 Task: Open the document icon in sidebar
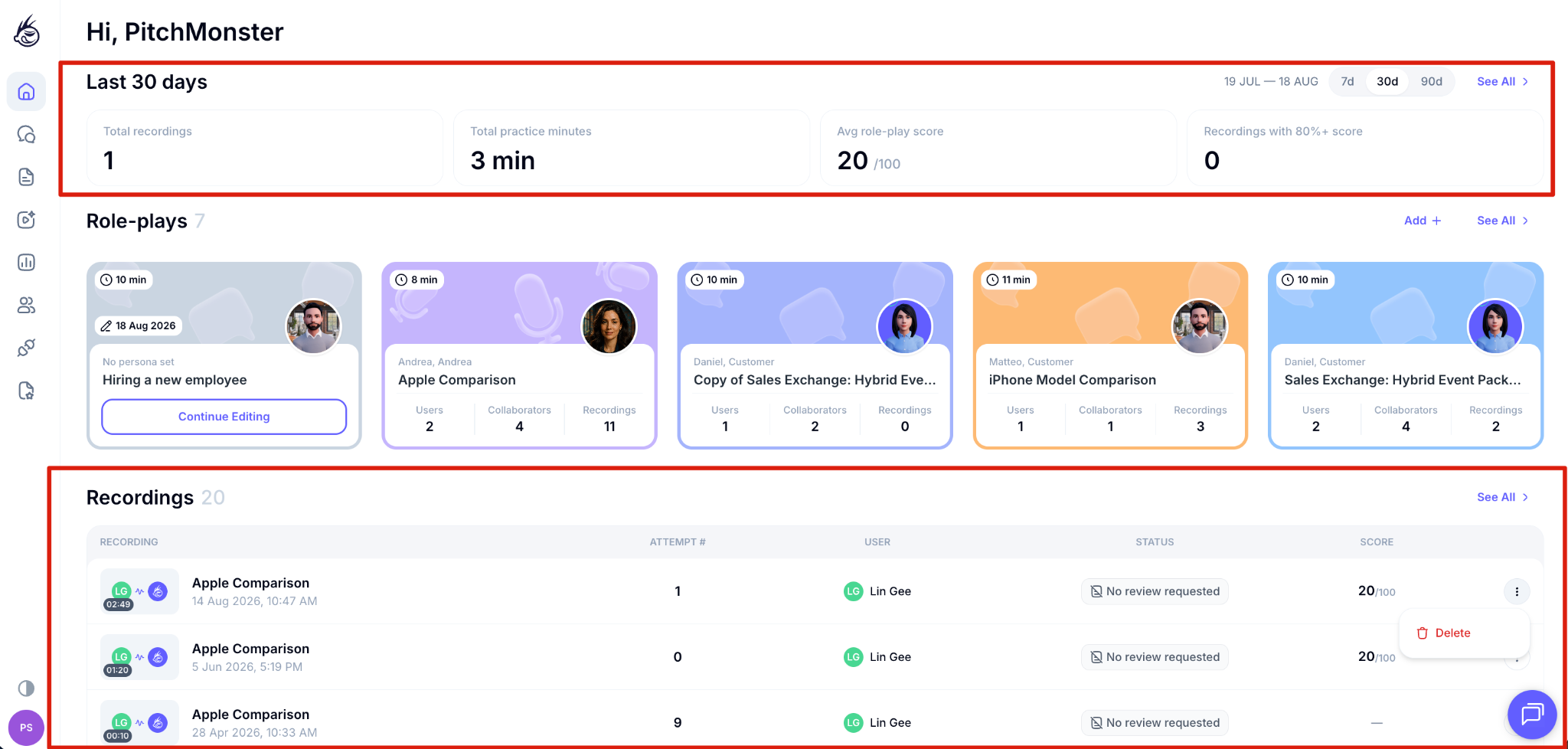26,177
